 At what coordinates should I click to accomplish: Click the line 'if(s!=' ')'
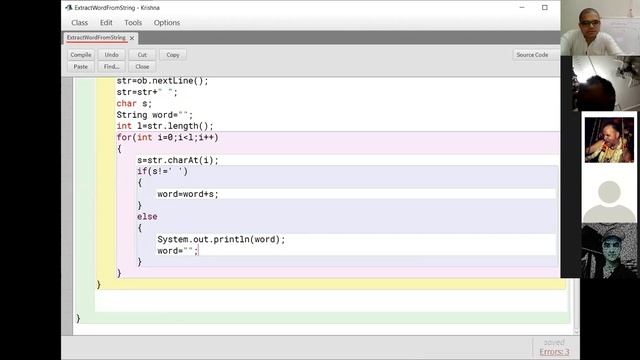(x=162, y=171)
